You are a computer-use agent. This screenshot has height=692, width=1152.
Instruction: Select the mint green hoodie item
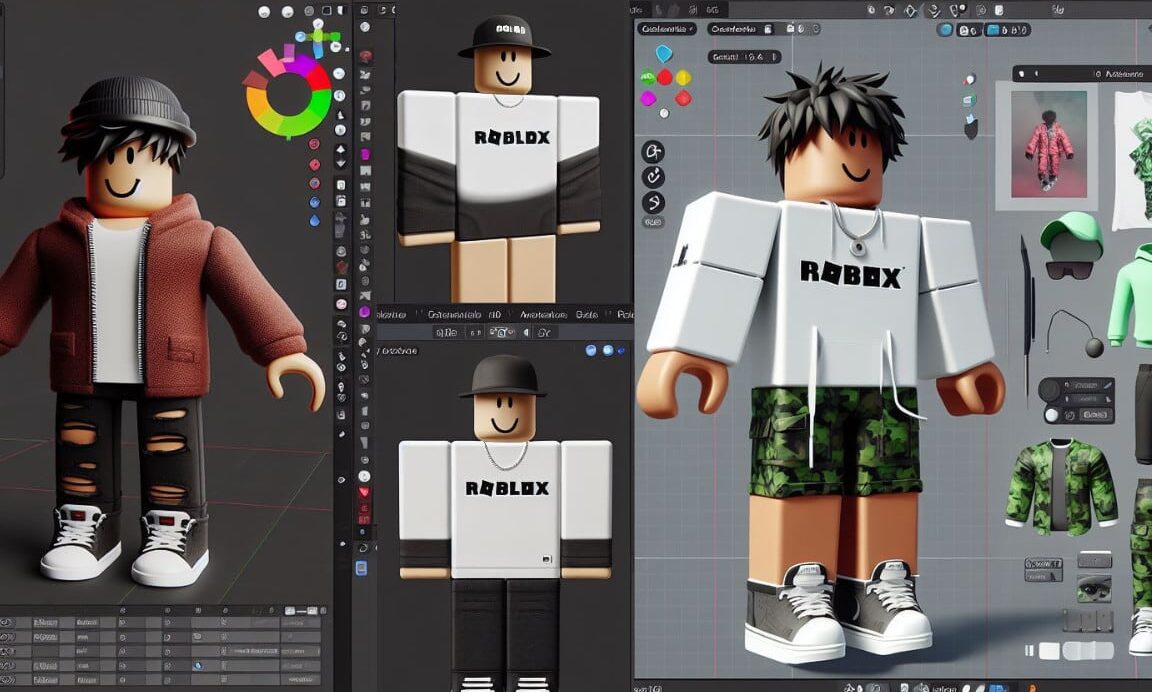pyautogui.click(x=1129, y=296)
